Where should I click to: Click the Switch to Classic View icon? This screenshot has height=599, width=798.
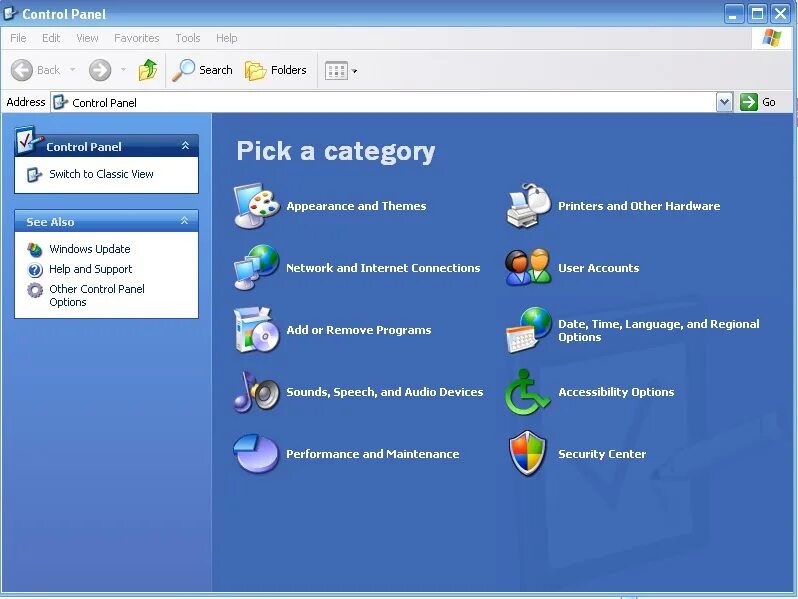(34, 175)
